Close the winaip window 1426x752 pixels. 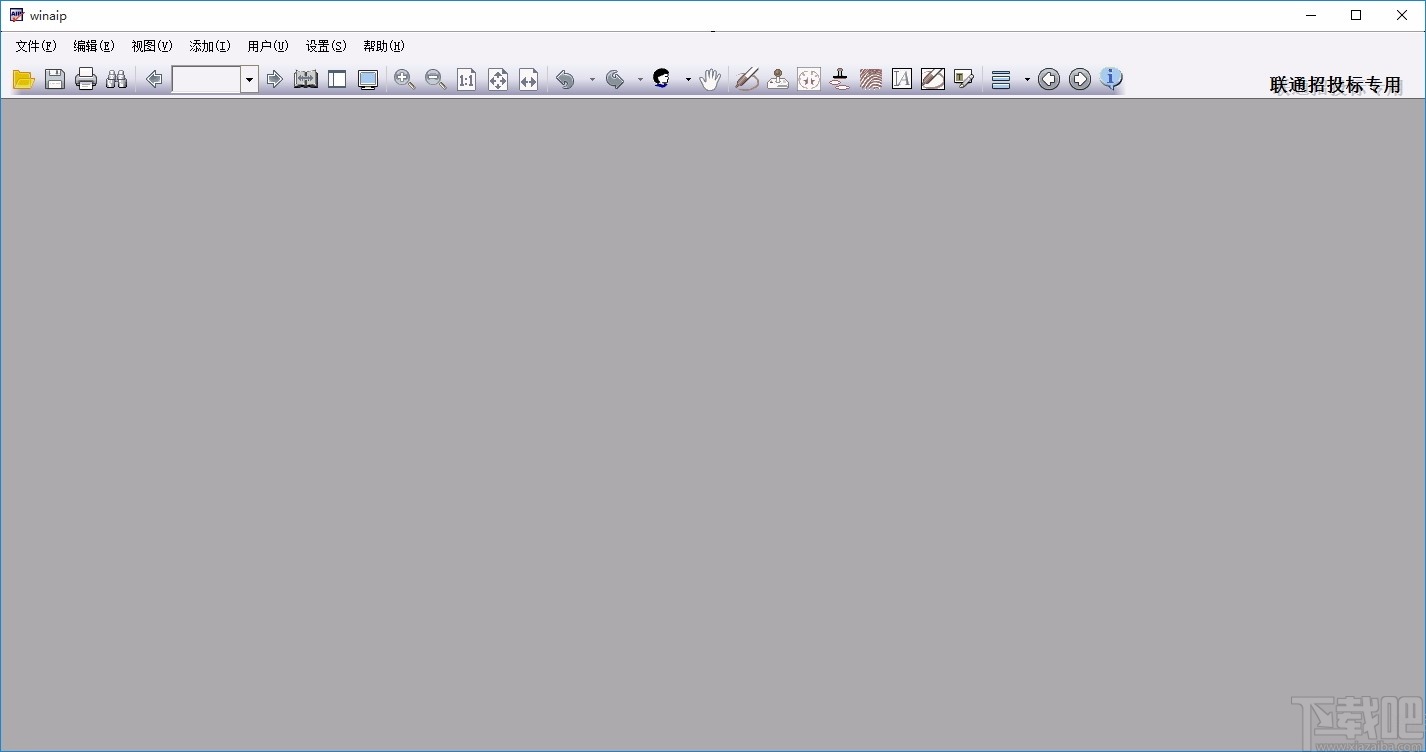(x=1402, y=15)
